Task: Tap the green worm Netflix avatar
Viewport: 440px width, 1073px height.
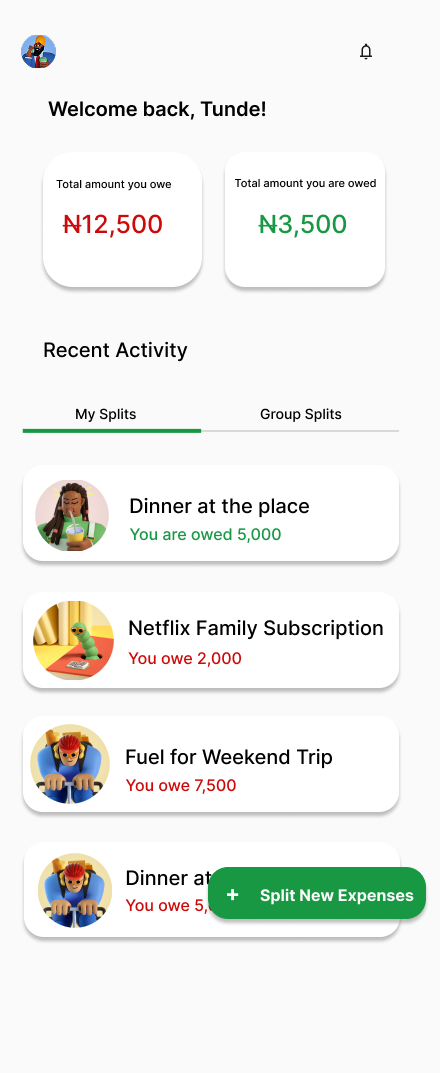Action: [x=73, y=641]
